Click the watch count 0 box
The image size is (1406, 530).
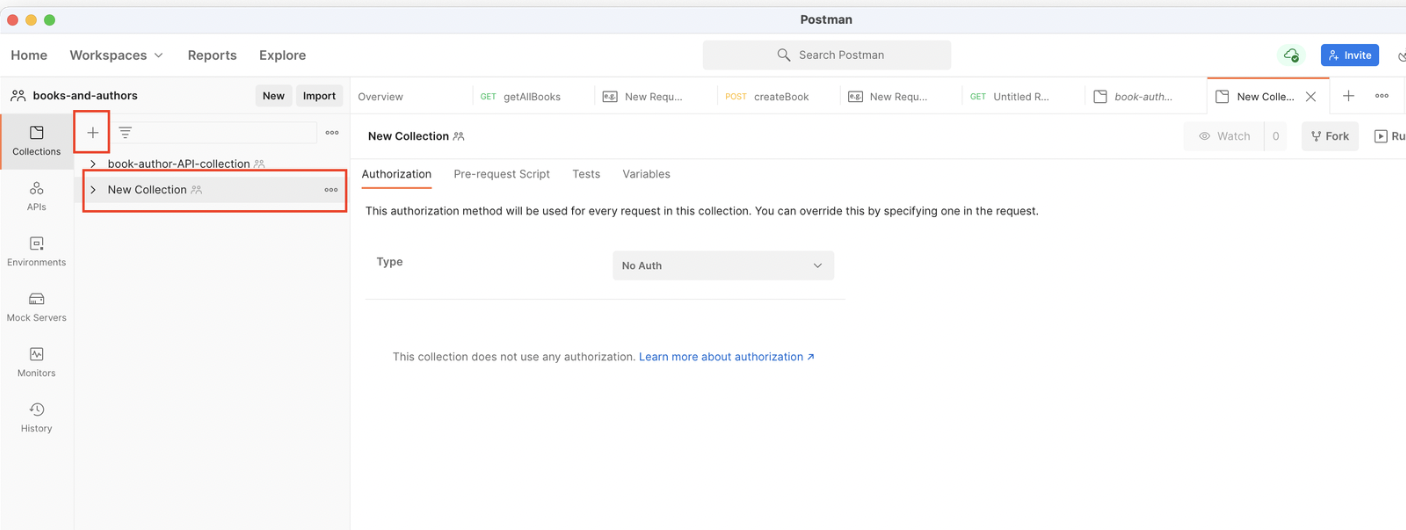pyautogui.click(x=1275, y=136)
